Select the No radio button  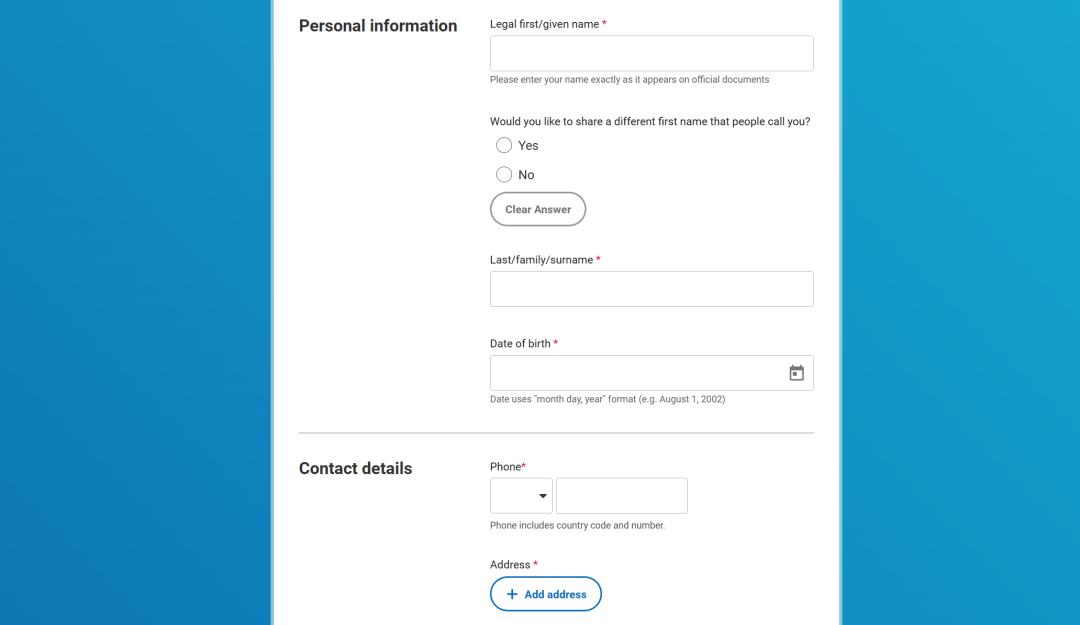pyautogui.click(x=503, y=174)
